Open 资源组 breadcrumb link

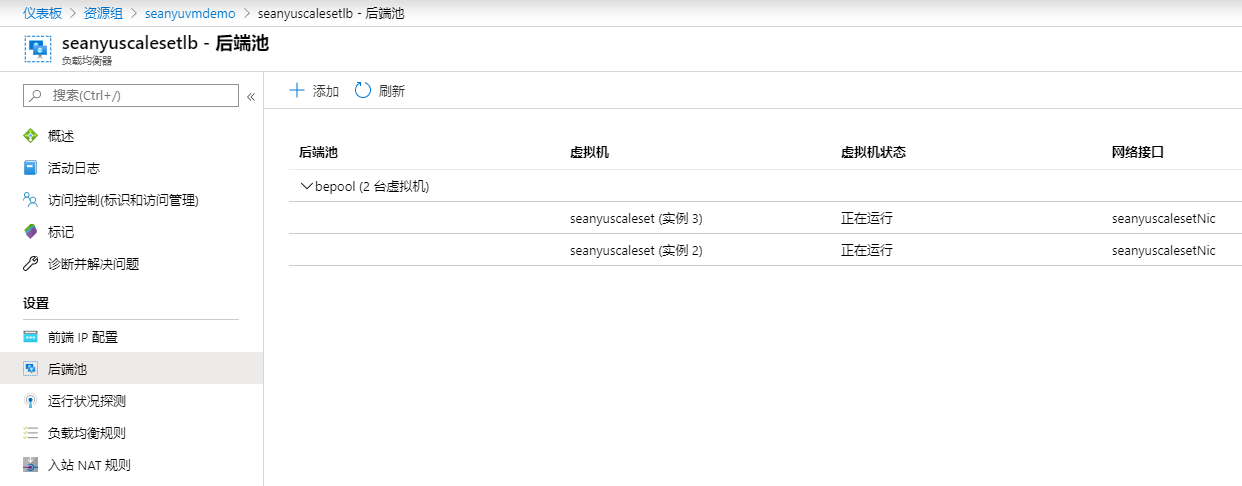tap(105, 13)
